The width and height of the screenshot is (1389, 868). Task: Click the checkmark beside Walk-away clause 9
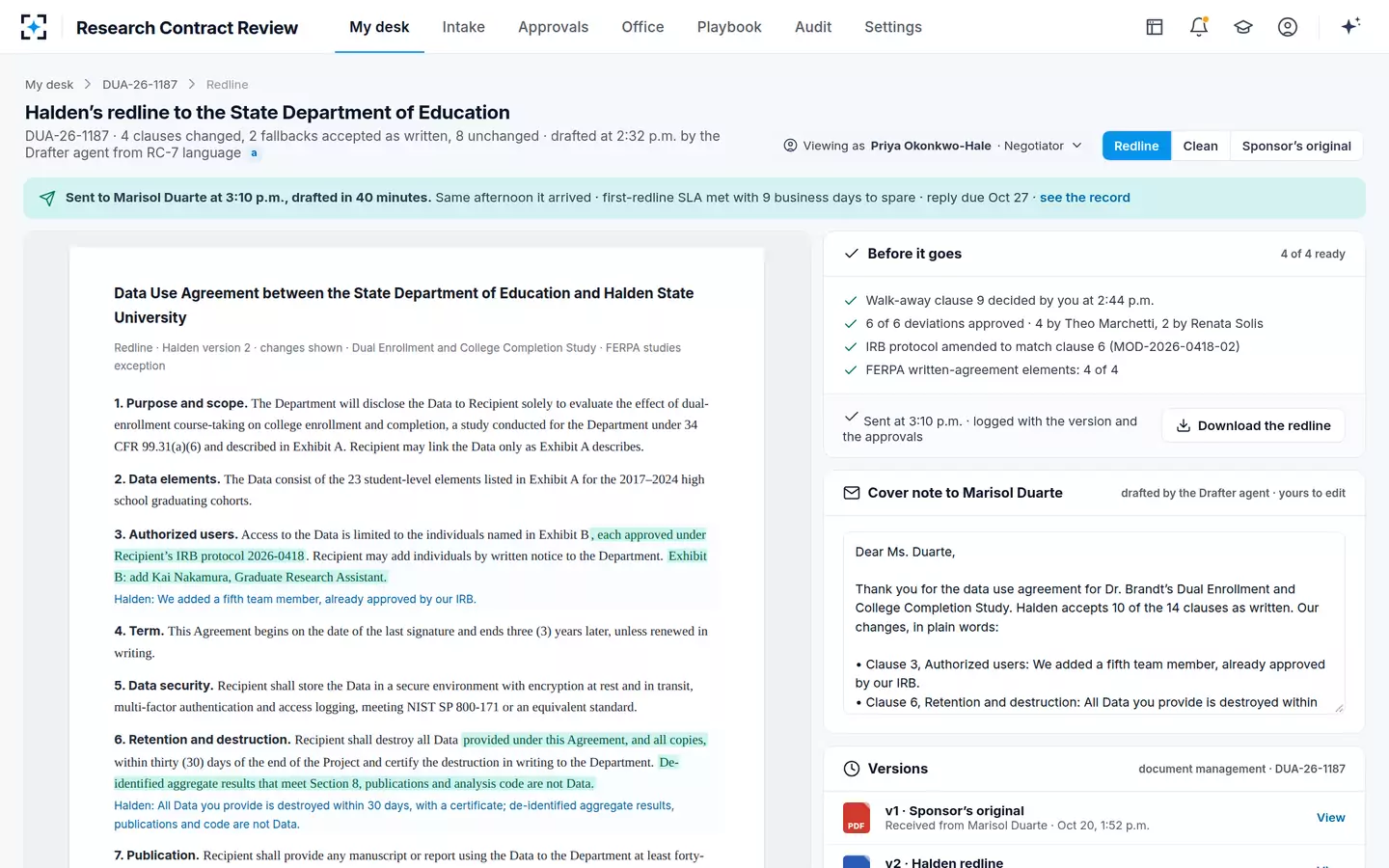[851, 301]
